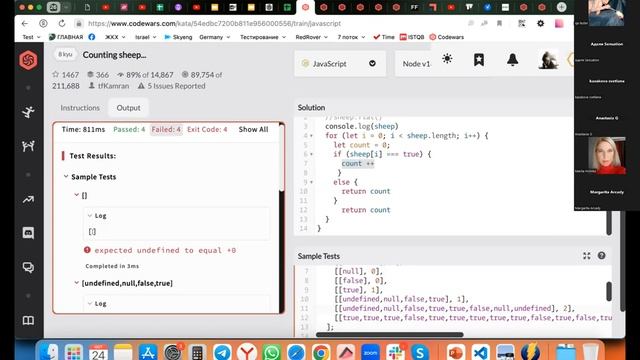Open Zoom app from the Dock

(x=370, y=352)
